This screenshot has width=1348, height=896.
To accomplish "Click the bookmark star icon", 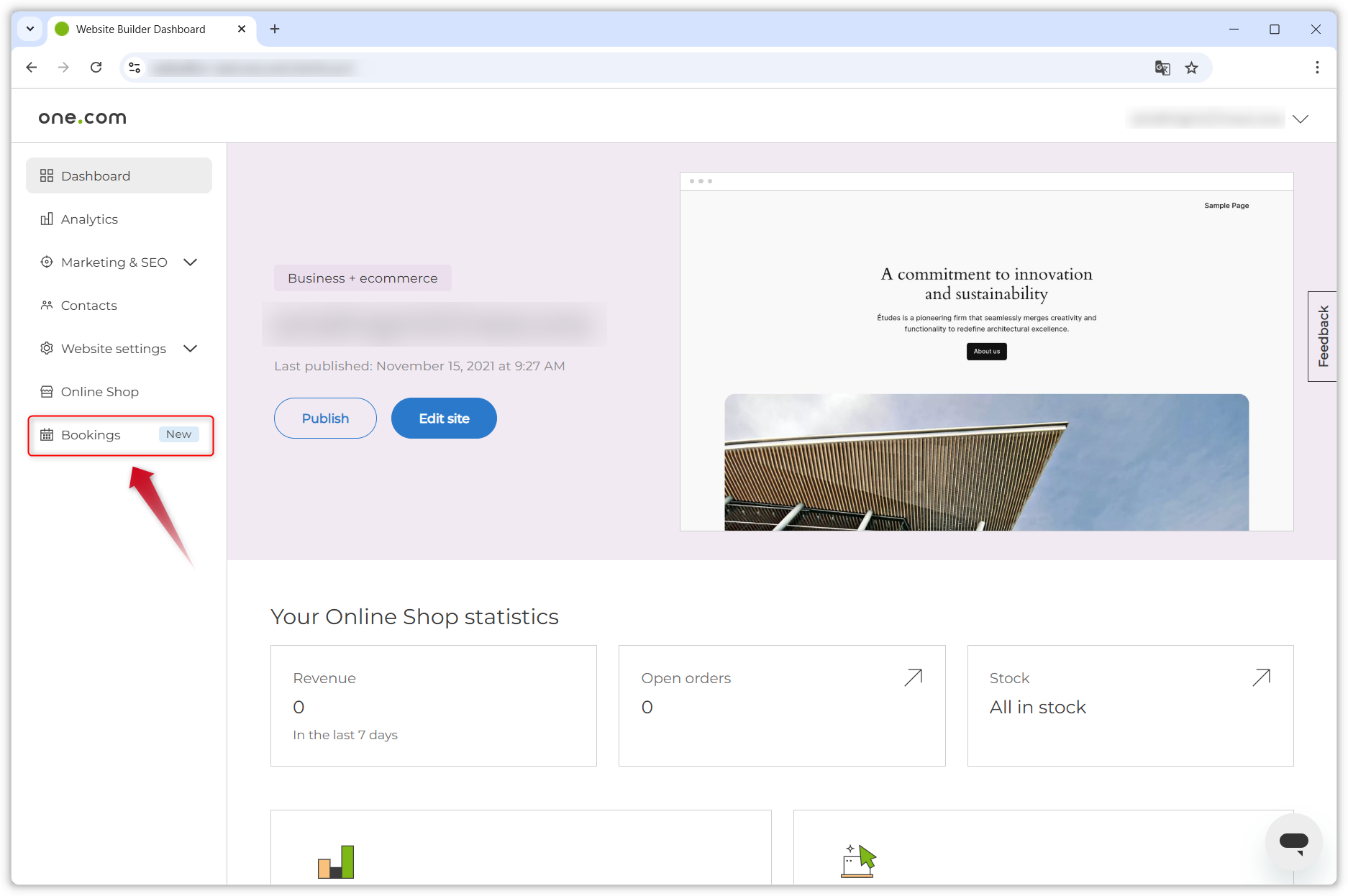I will coord(1192,68).
